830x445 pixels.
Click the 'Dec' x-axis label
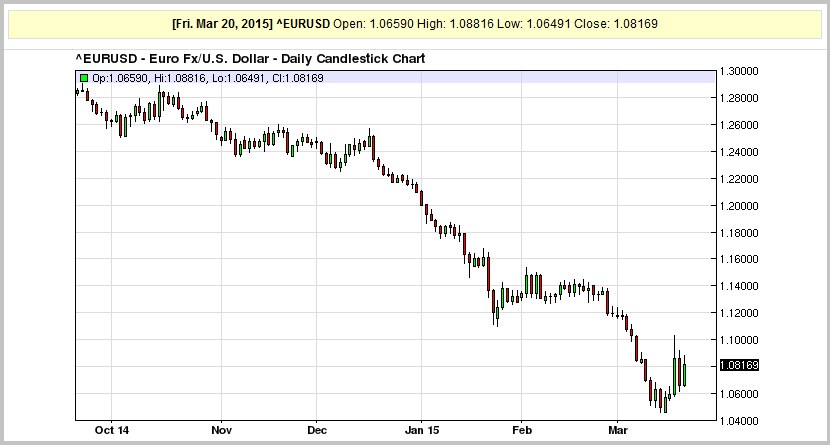click(x=317, y=430)
